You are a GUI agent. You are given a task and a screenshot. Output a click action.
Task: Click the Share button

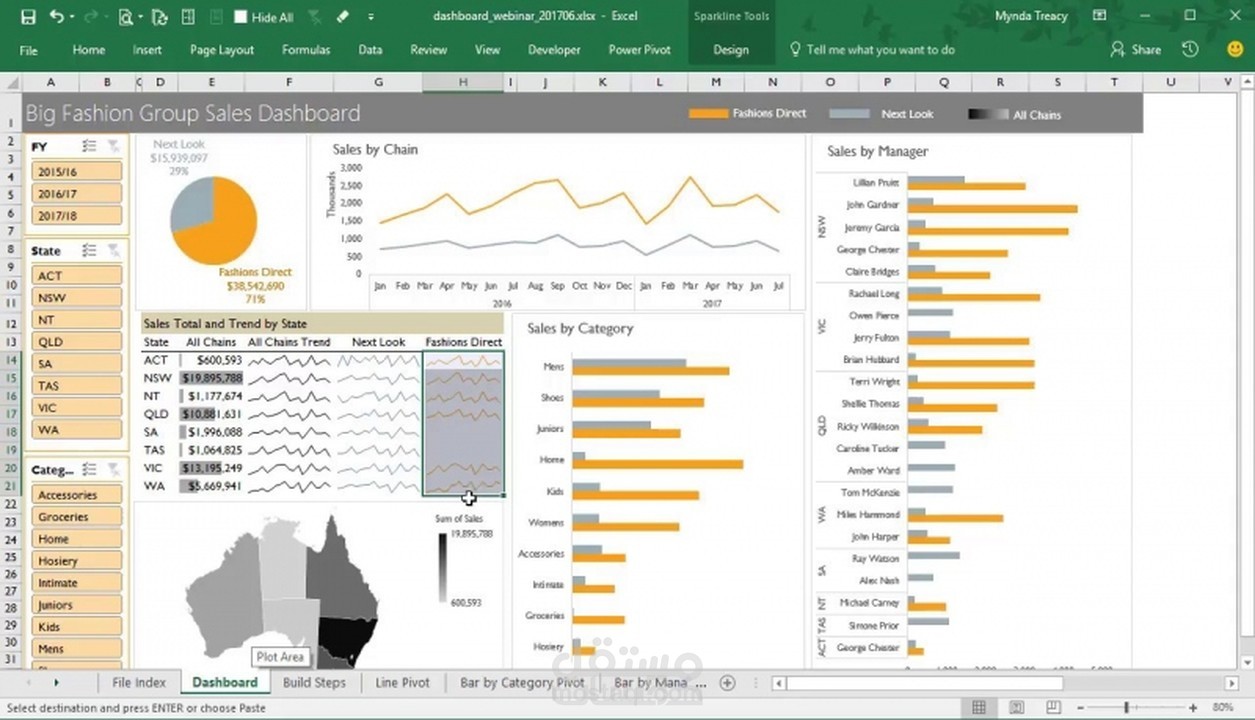tap(1136, 50)
